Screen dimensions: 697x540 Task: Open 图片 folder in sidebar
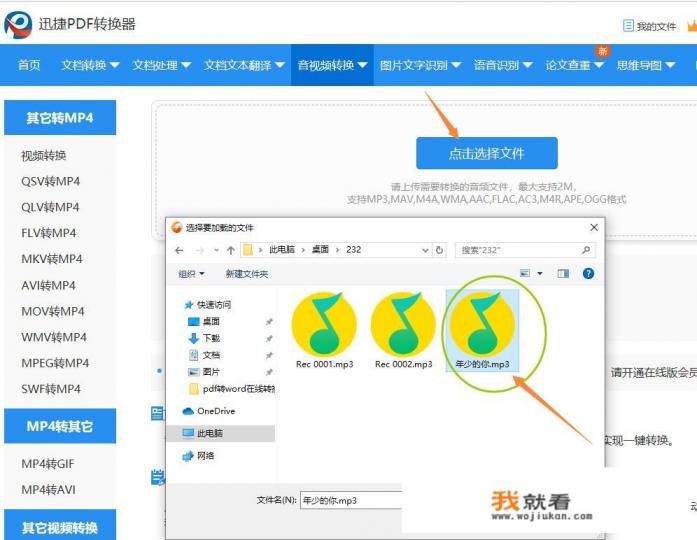tap(204, 372)
